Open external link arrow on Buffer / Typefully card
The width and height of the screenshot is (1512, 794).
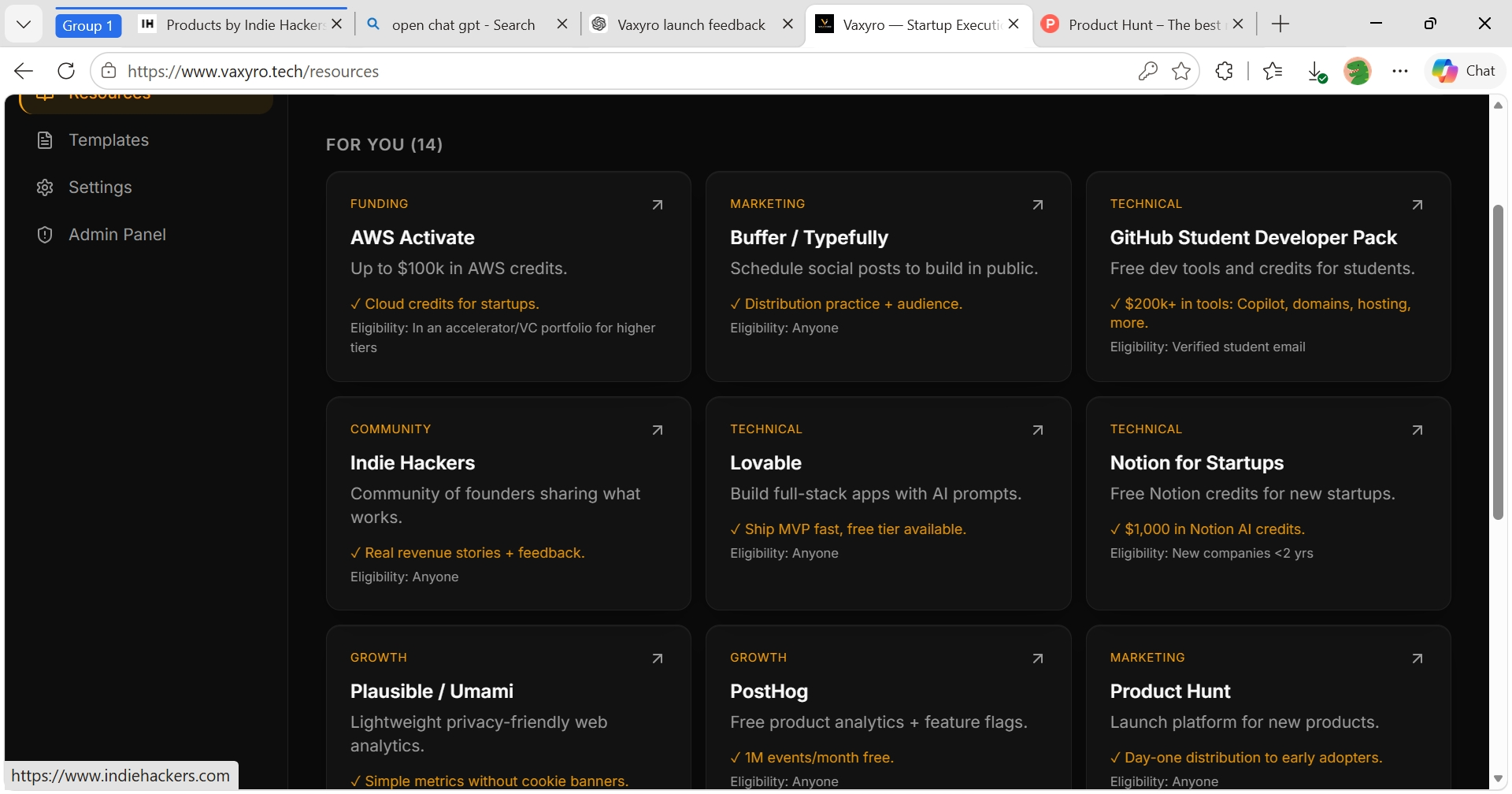point(1038,205)
